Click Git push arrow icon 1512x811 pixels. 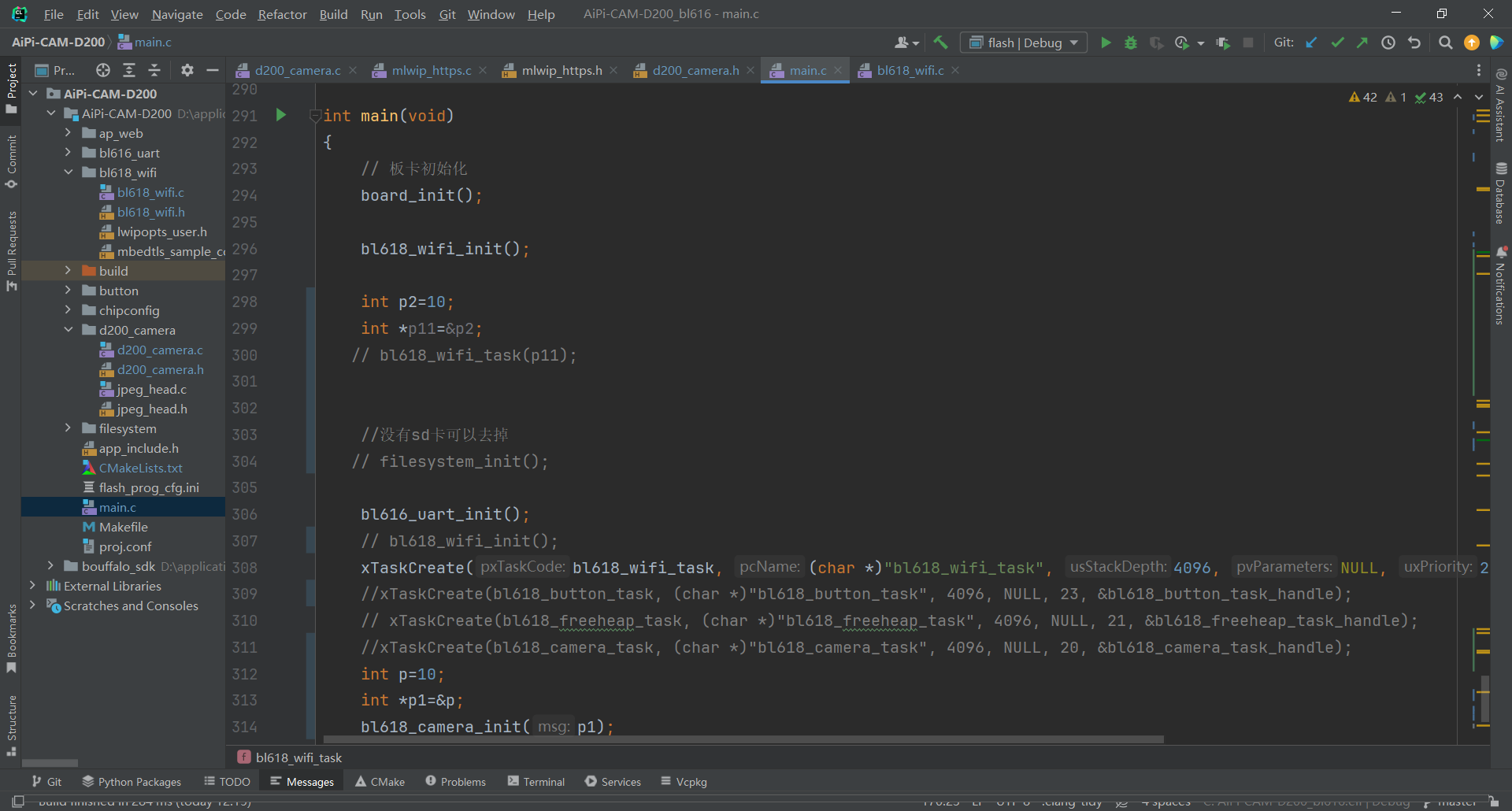[x=1362, y=43]
